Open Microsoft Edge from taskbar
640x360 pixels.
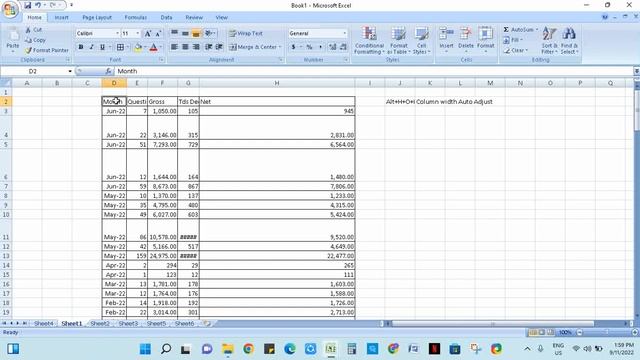pos(289,349)
